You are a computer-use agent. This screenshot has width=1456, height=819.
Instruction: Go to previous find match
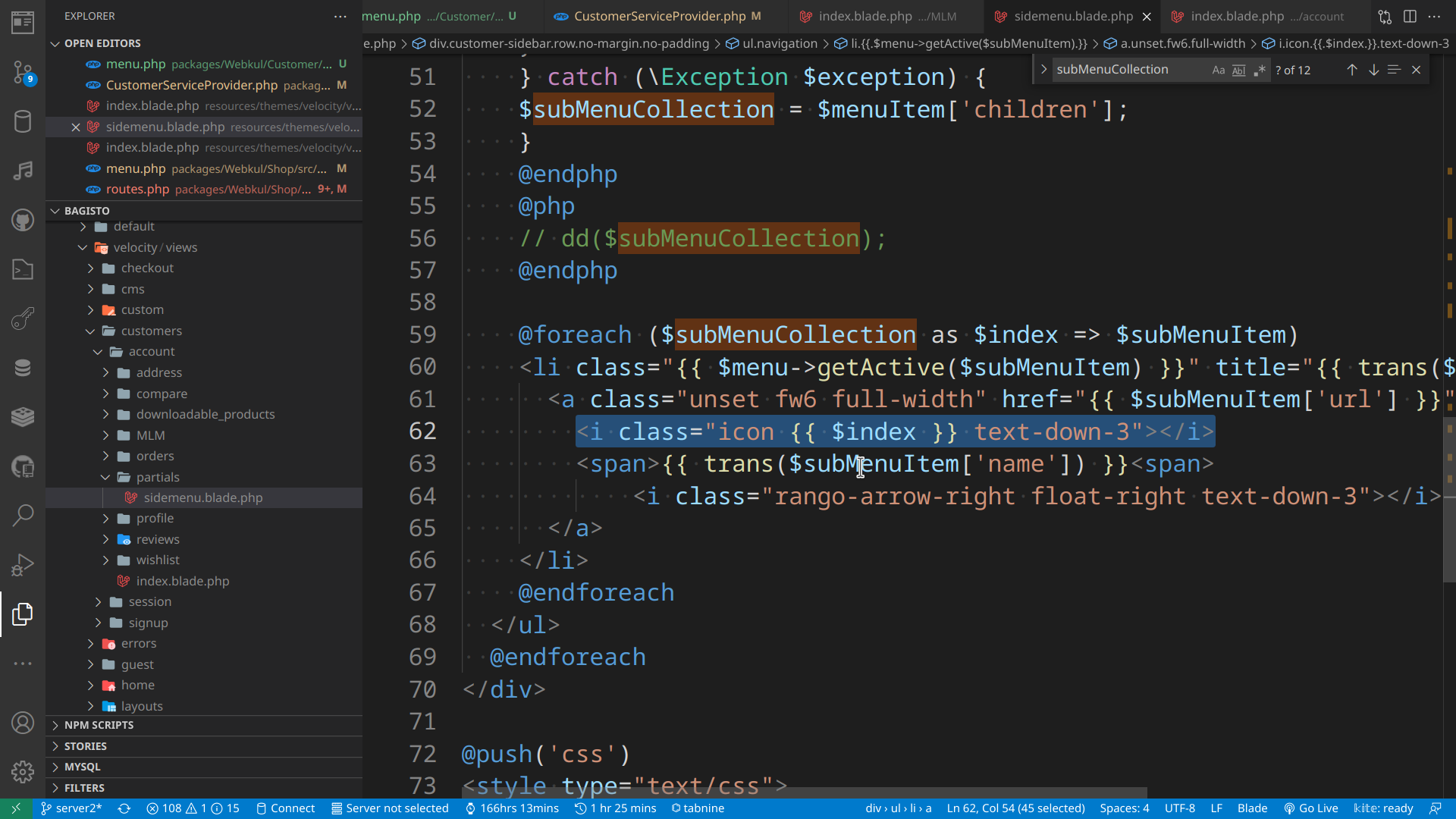1351,70
